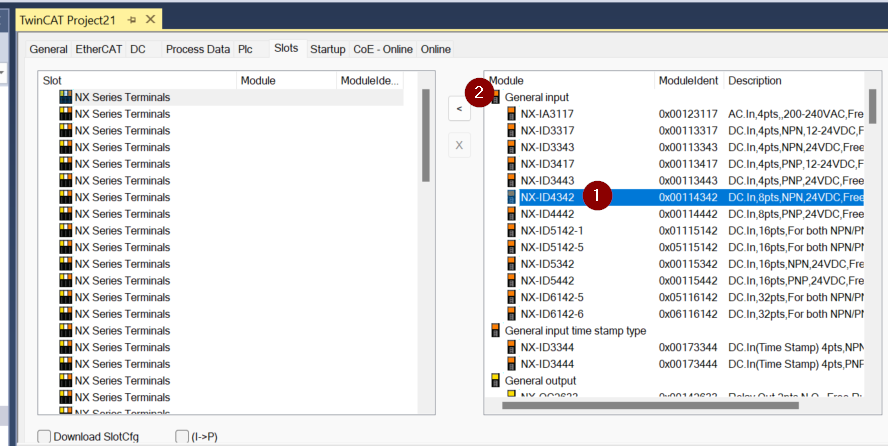
Task: Select the Slots tab
Action: coord(287,48)
